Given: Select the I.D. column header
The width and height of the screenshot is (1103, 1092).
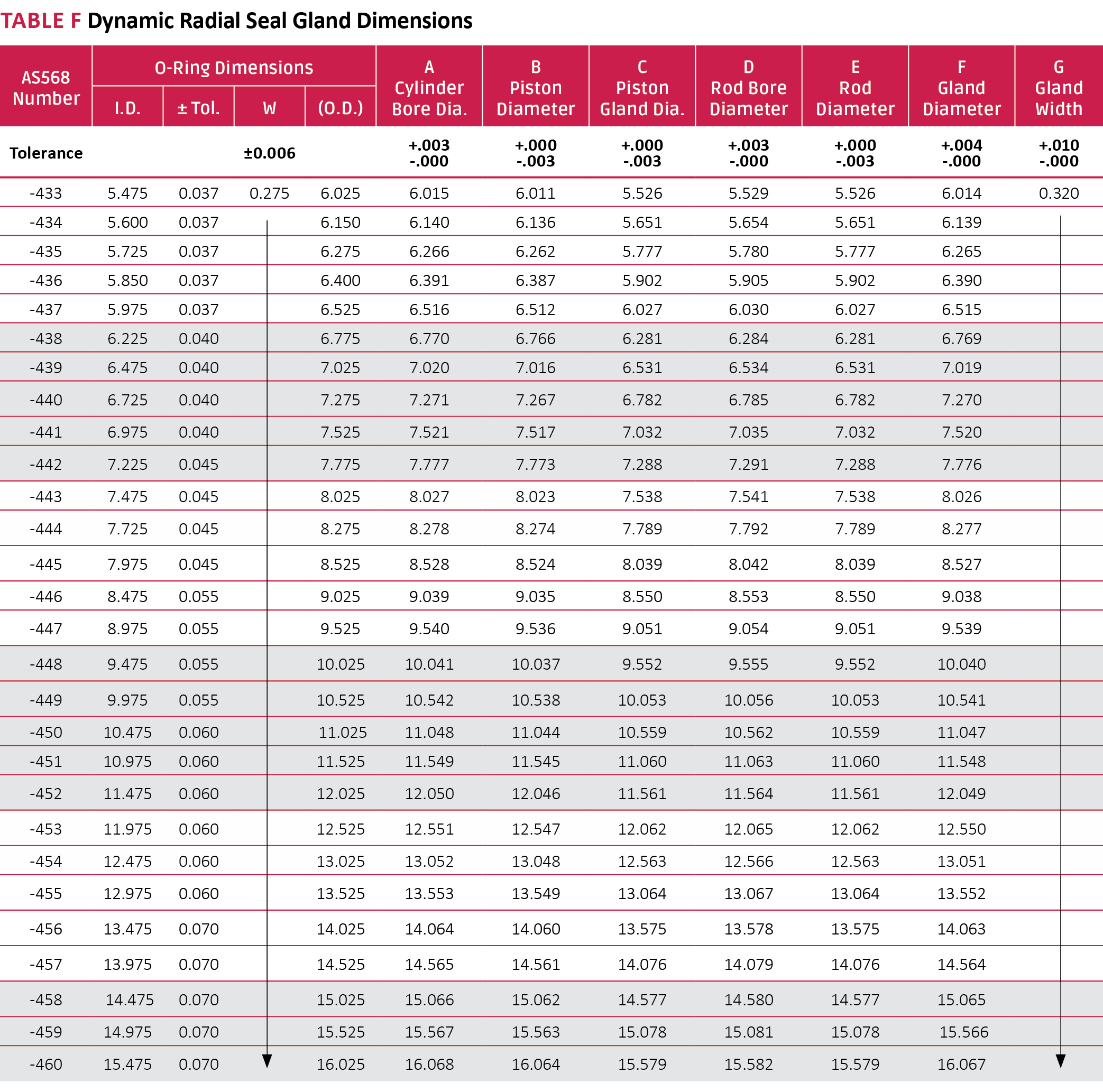Looking at the screenshot, I should (x=127, y=108).
